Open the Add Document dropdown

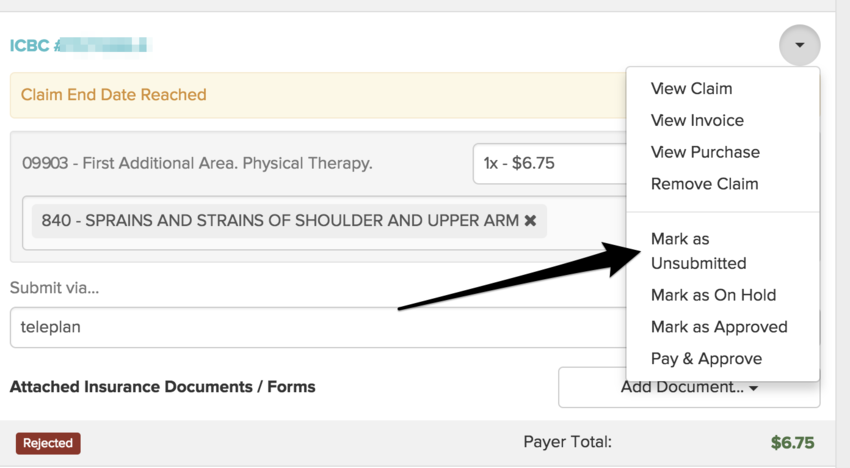pos(688,388)
